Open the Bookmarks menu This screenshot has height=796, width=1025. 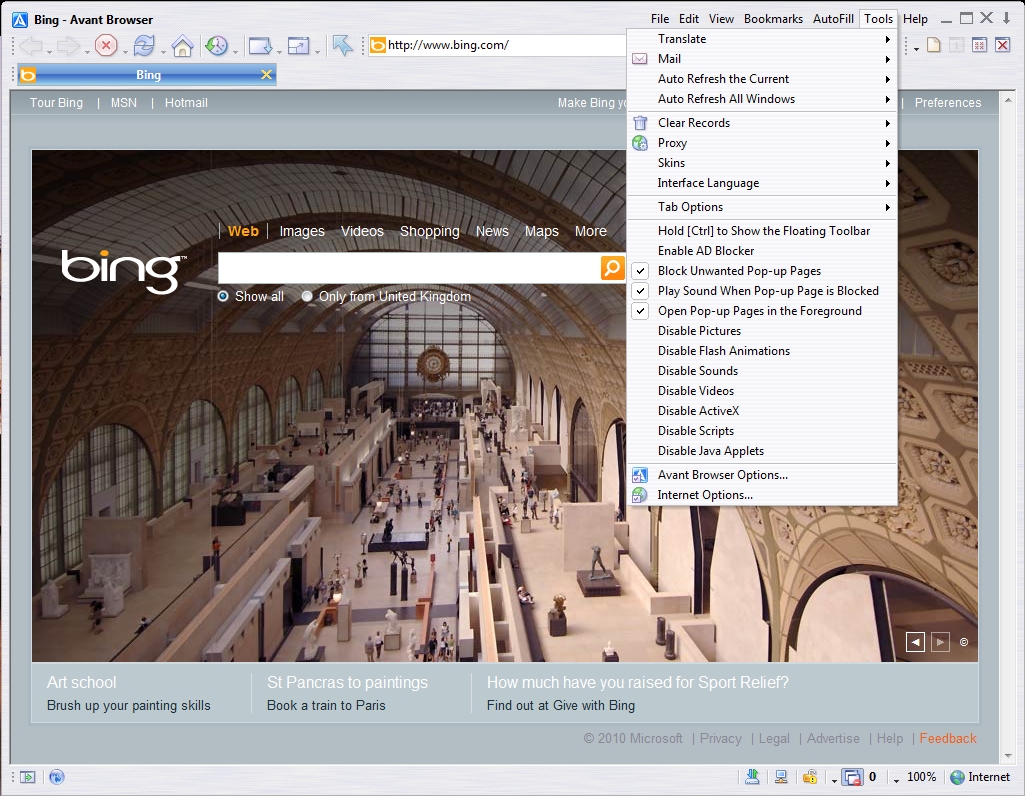[x=773, y=19]
